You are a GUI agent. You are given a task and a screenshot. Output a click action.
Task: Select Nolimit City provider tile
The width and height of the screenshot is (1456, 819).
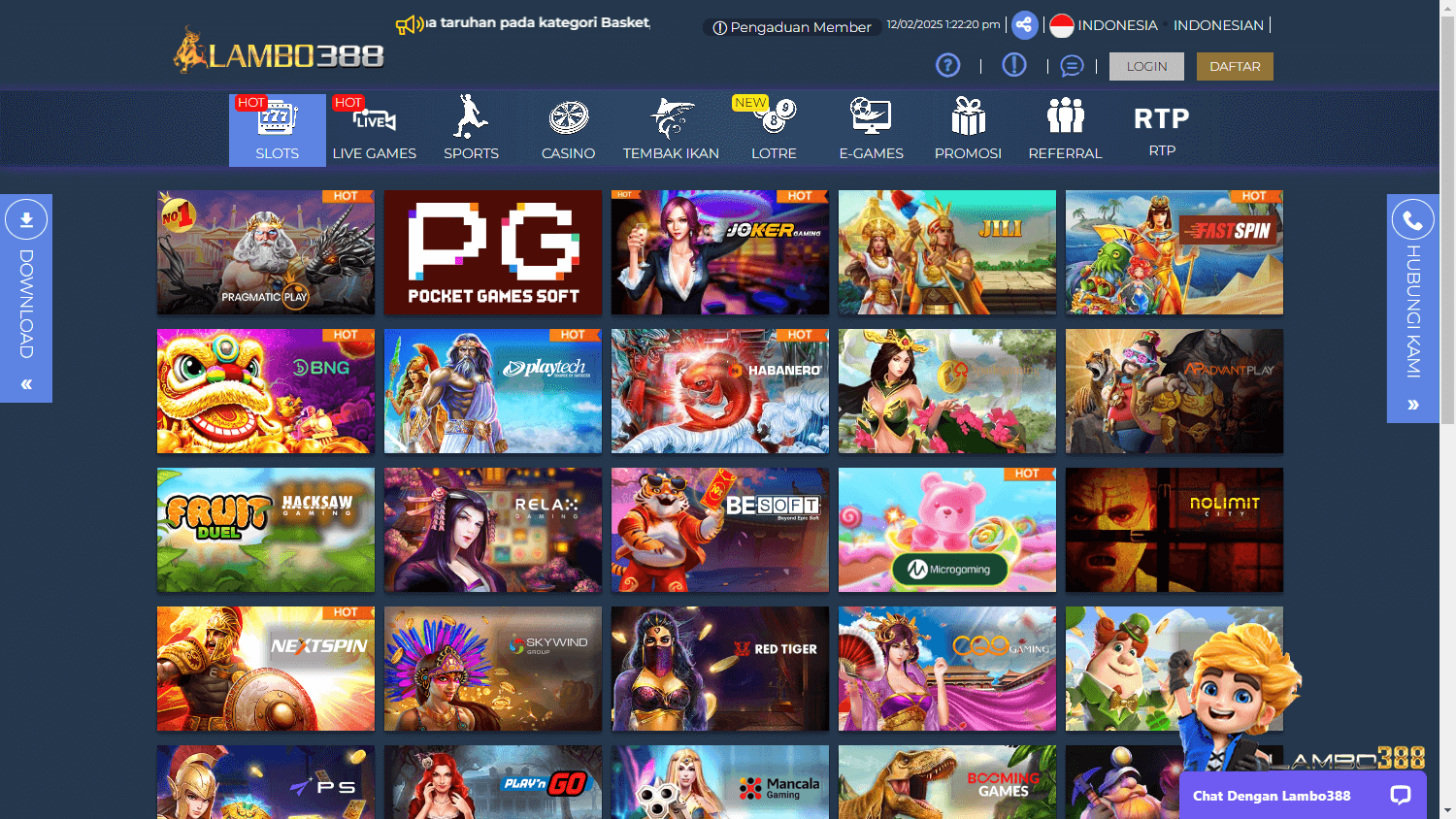pos(1175,530)
